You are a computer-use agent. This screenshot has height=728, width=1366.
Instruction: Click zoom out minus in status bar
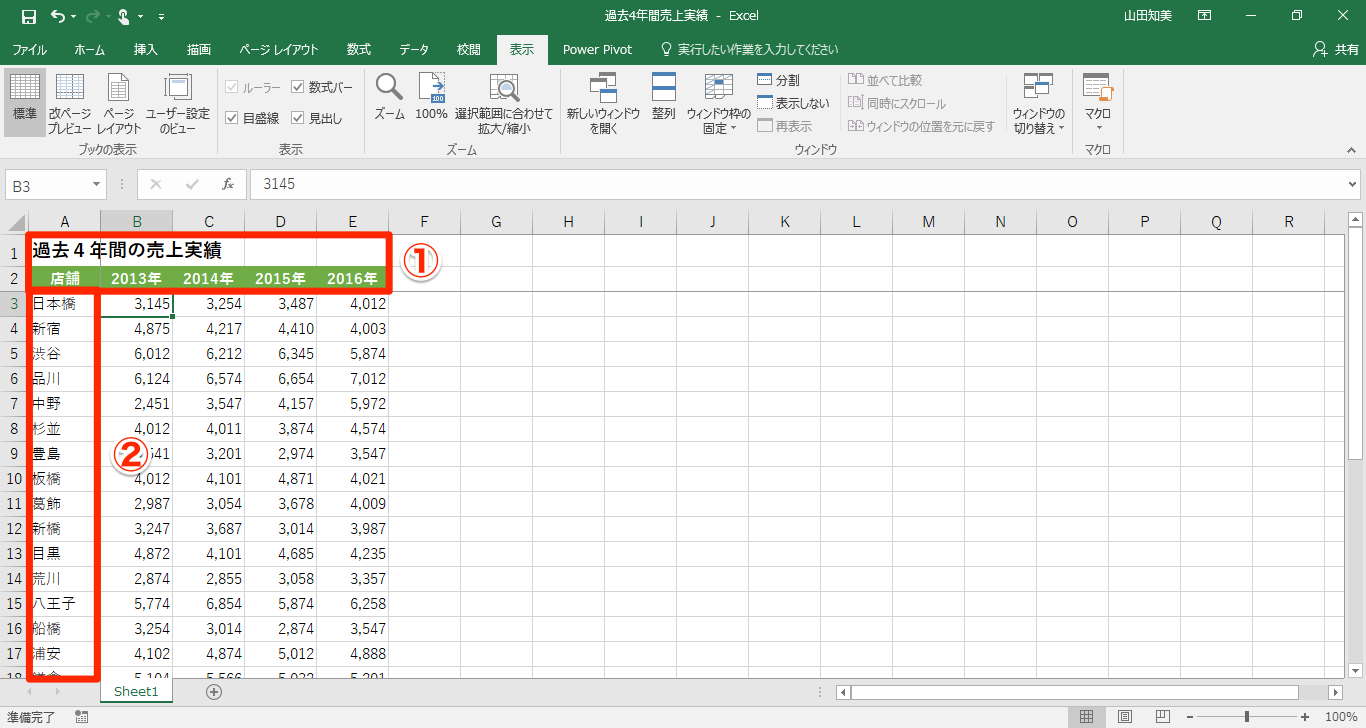pos(1191,717)
